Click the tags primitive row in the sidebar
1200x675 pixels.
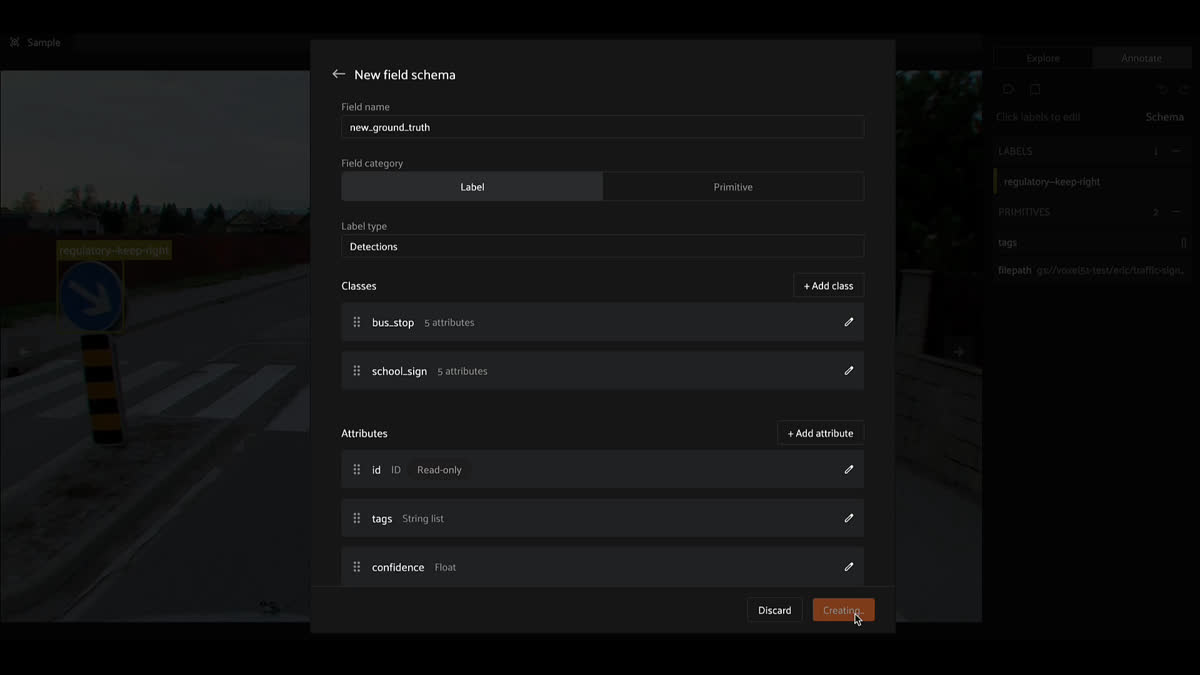point(1094,242)
